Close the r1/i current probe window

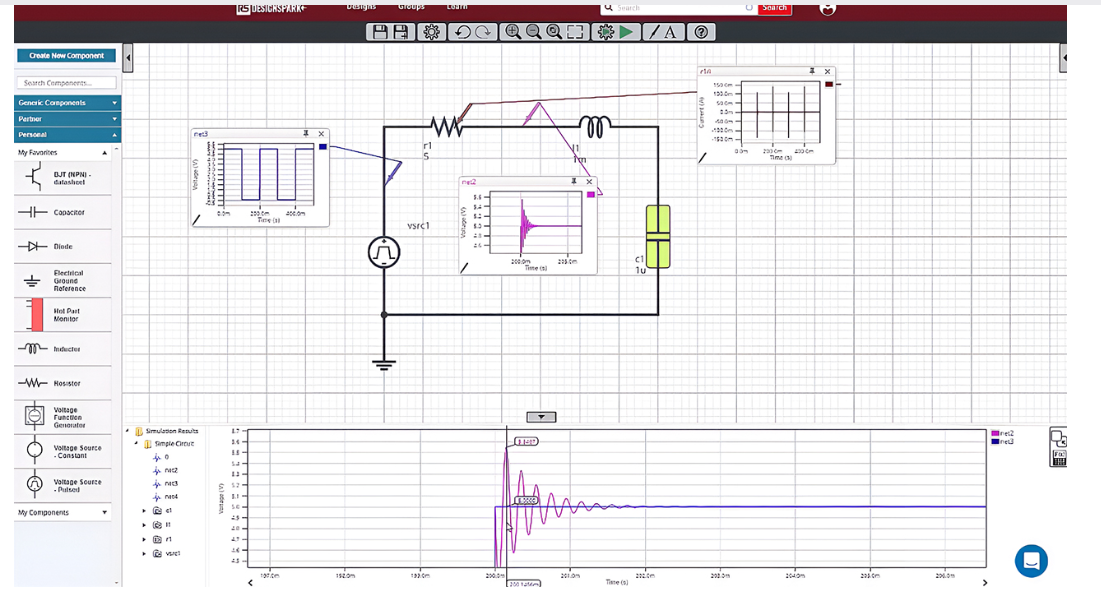coord(827,72)
